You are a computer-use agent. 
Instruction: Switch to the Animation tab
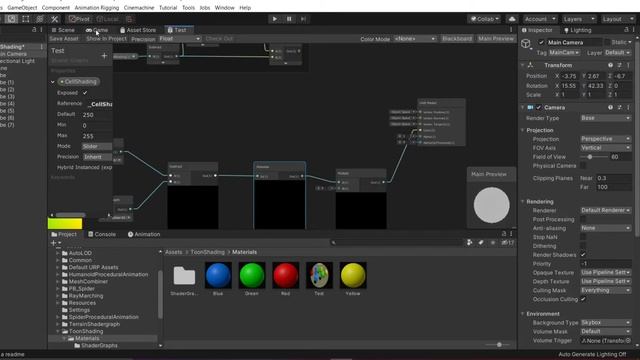tap(144, 234)
